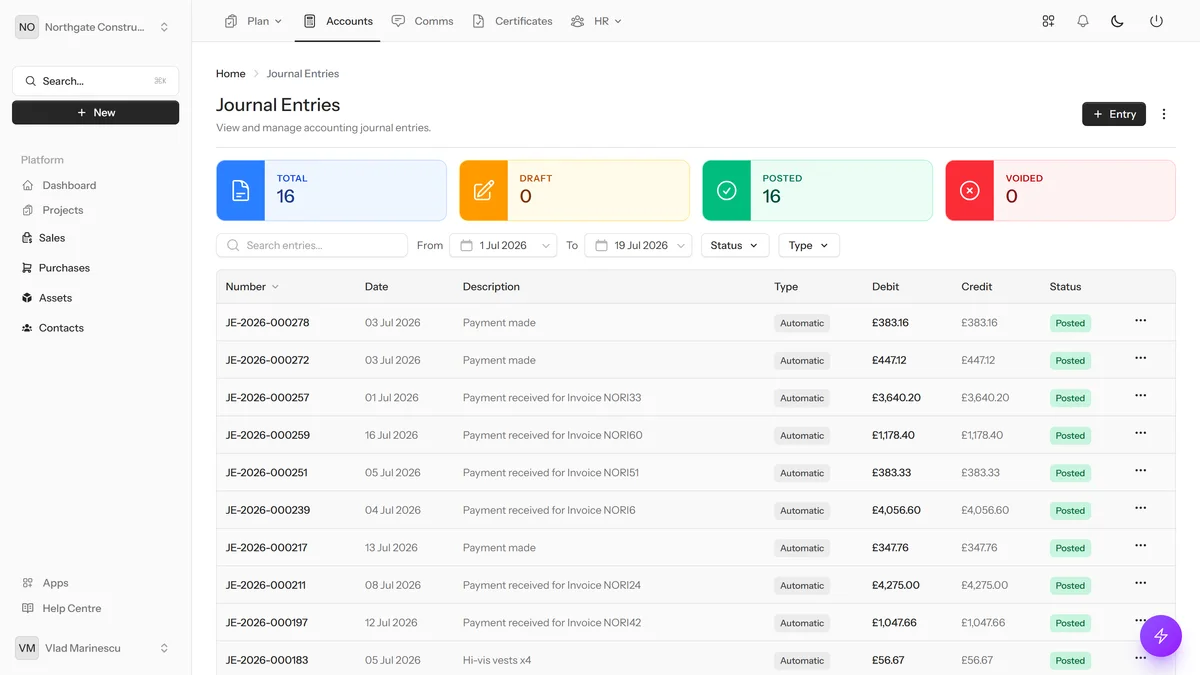Open journal entry JE-2026-000278
The width and height of the screenshot is (1200, 675).
pos(268,323)
